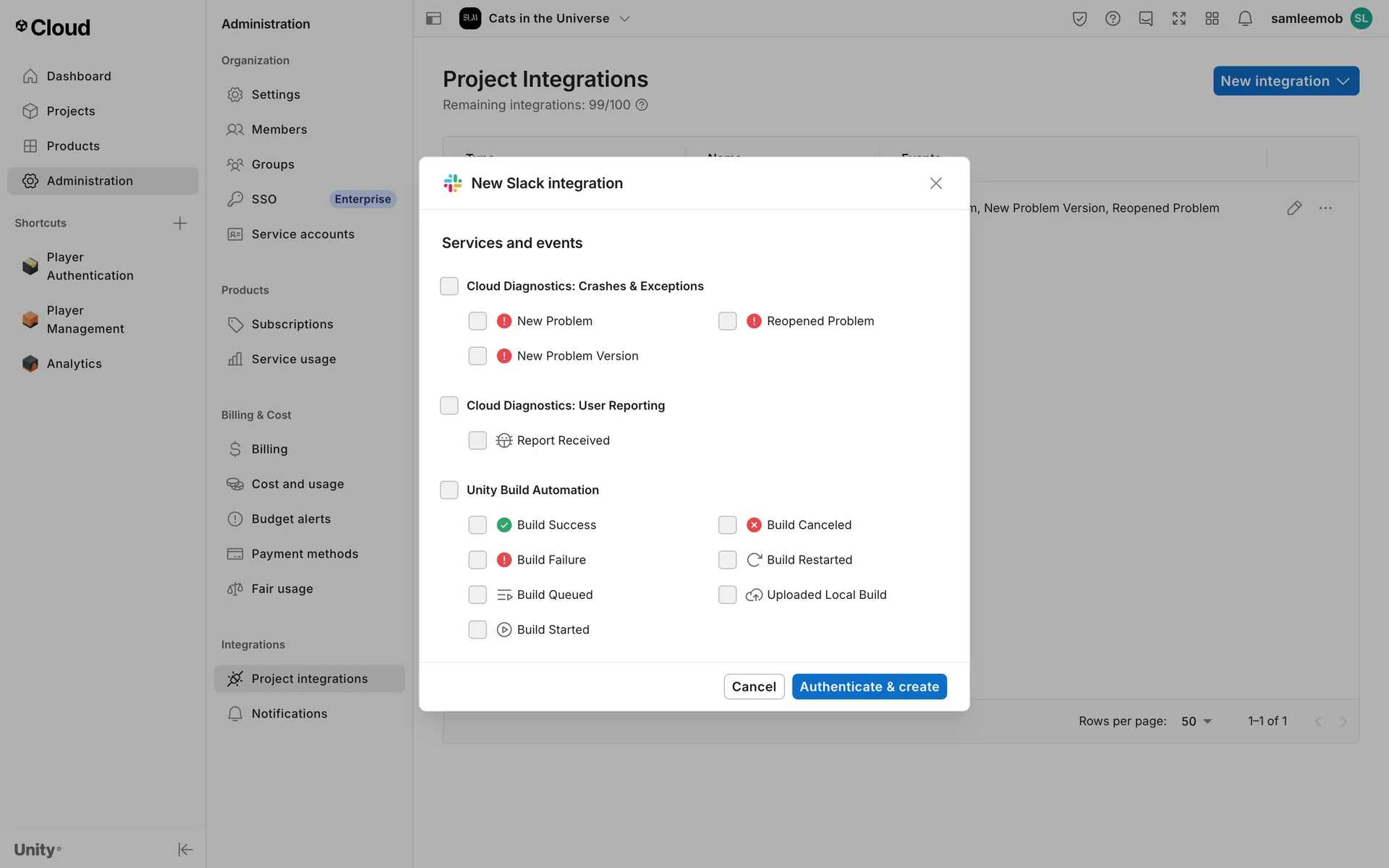The image size is (1389, 868).
Task: Open rows per page dropdown showing 50
Action: point(1196,721)
